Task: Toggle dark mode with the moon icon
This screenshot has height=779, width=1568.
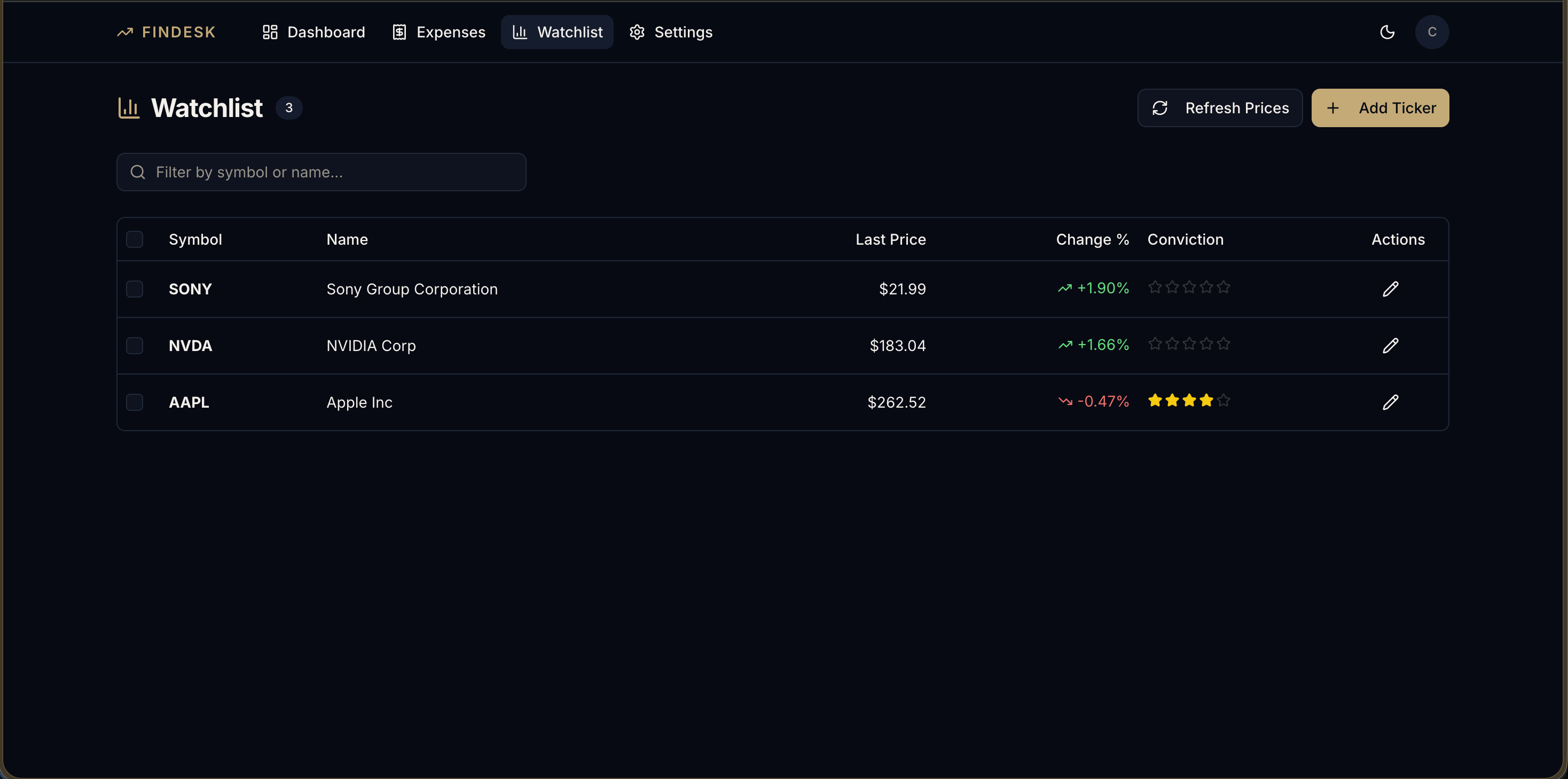Action: pos(1387,32)
